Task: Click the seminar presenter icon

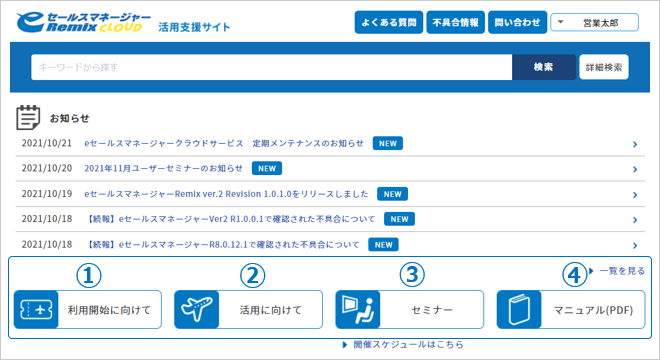Action: click(358, 309)
